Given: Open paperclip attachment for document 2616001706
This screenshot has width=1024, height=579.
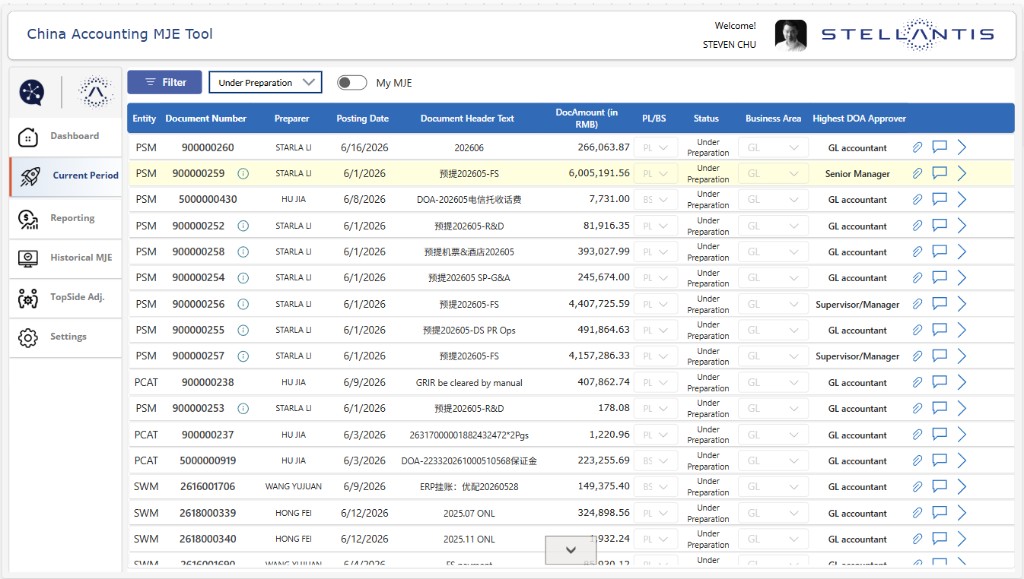Looking at the screenshot, I should pos(917,487).
